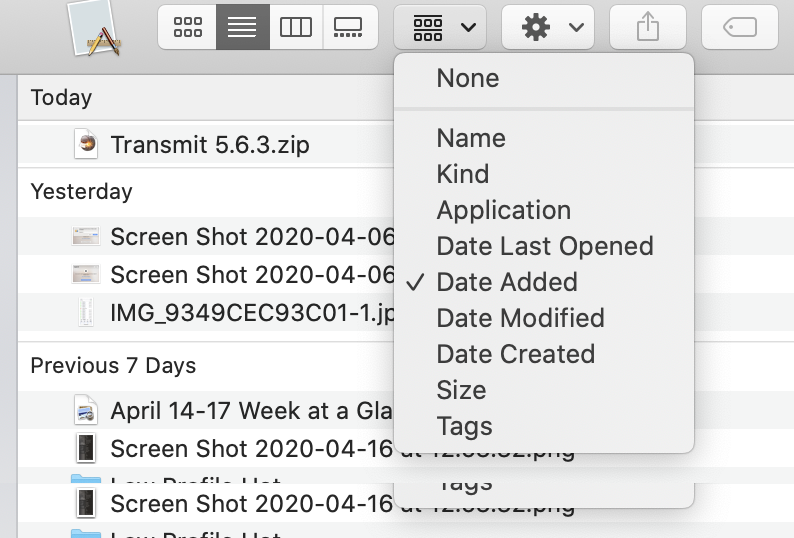Click the April 14-17 file icon

tap(86, 409)
